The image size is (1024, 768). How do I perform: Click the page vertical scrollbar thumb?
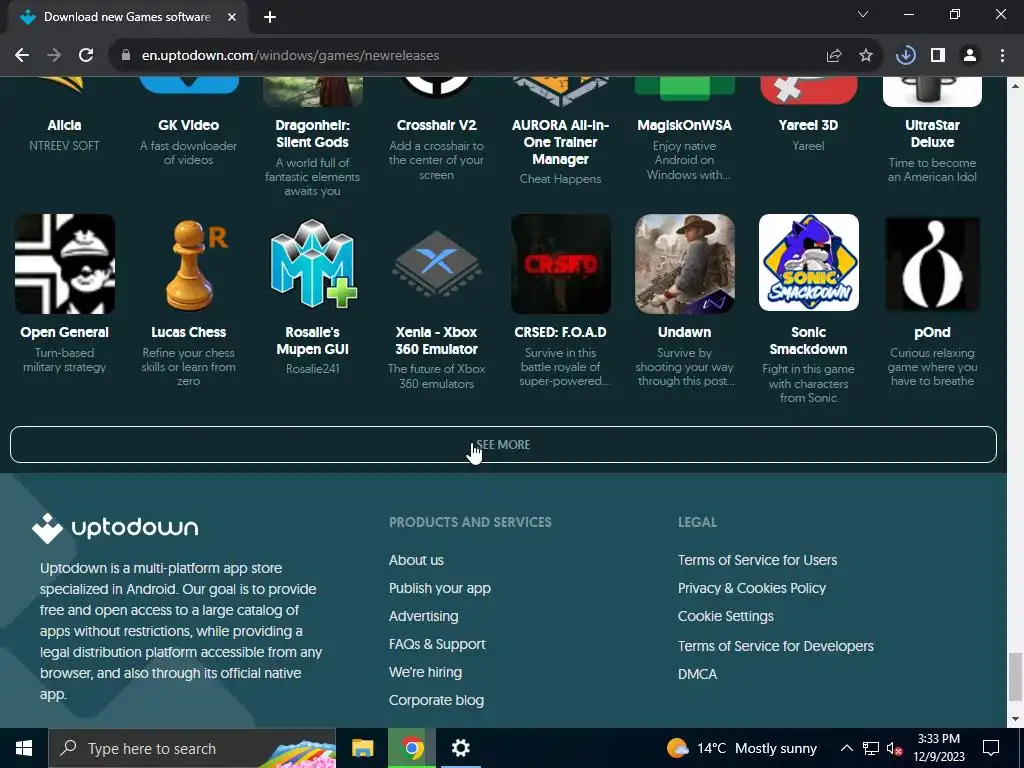[1015, 676]
